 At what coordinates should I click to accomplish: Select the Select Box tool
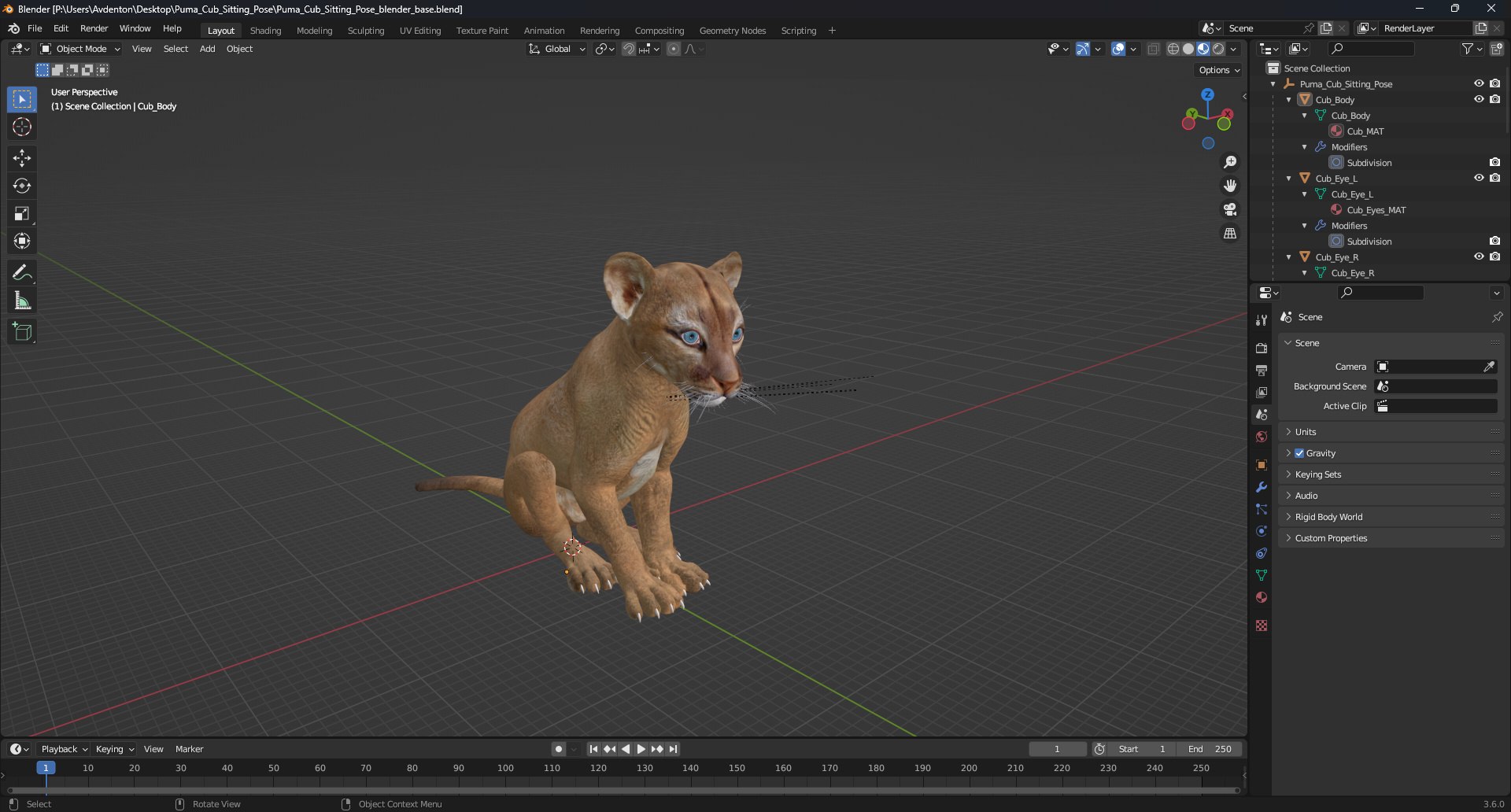tap(22, 99)
